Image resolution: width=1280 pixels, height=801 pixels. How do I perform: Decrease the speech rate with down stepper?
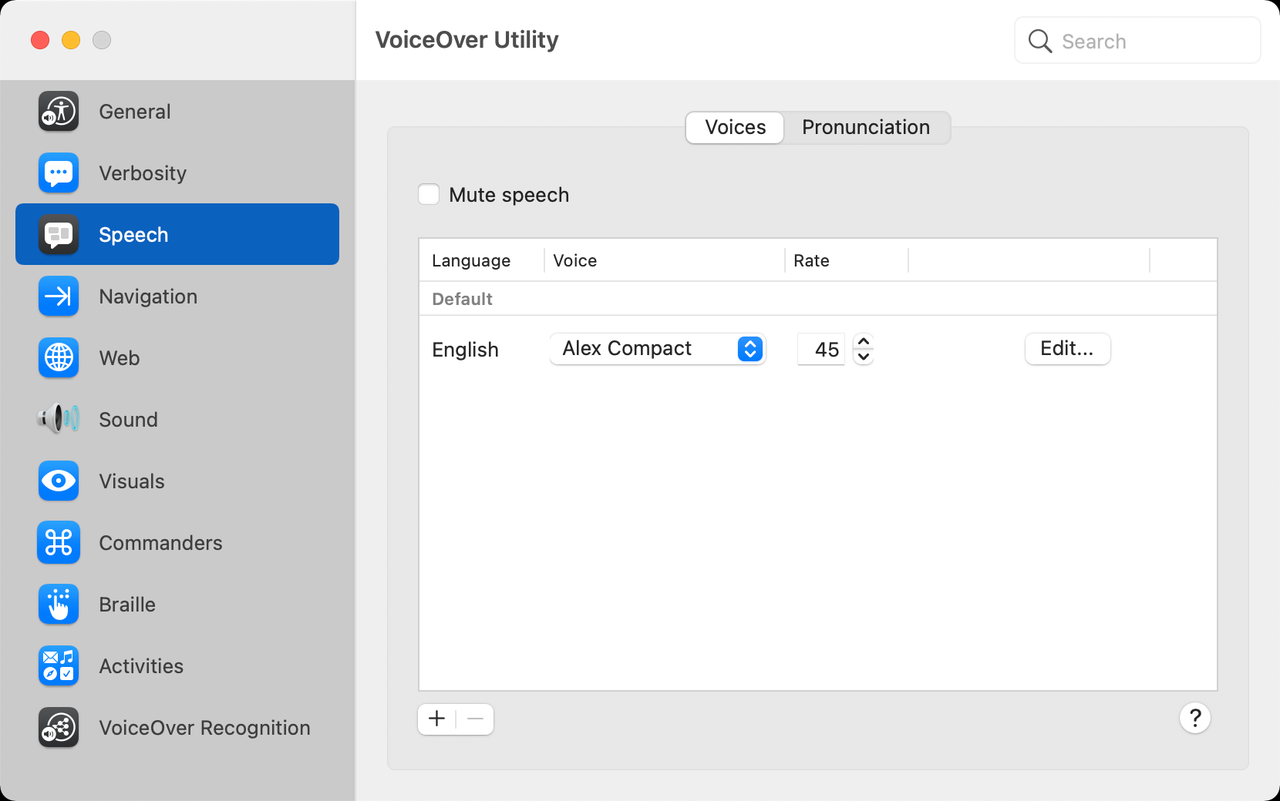(864, 357)
